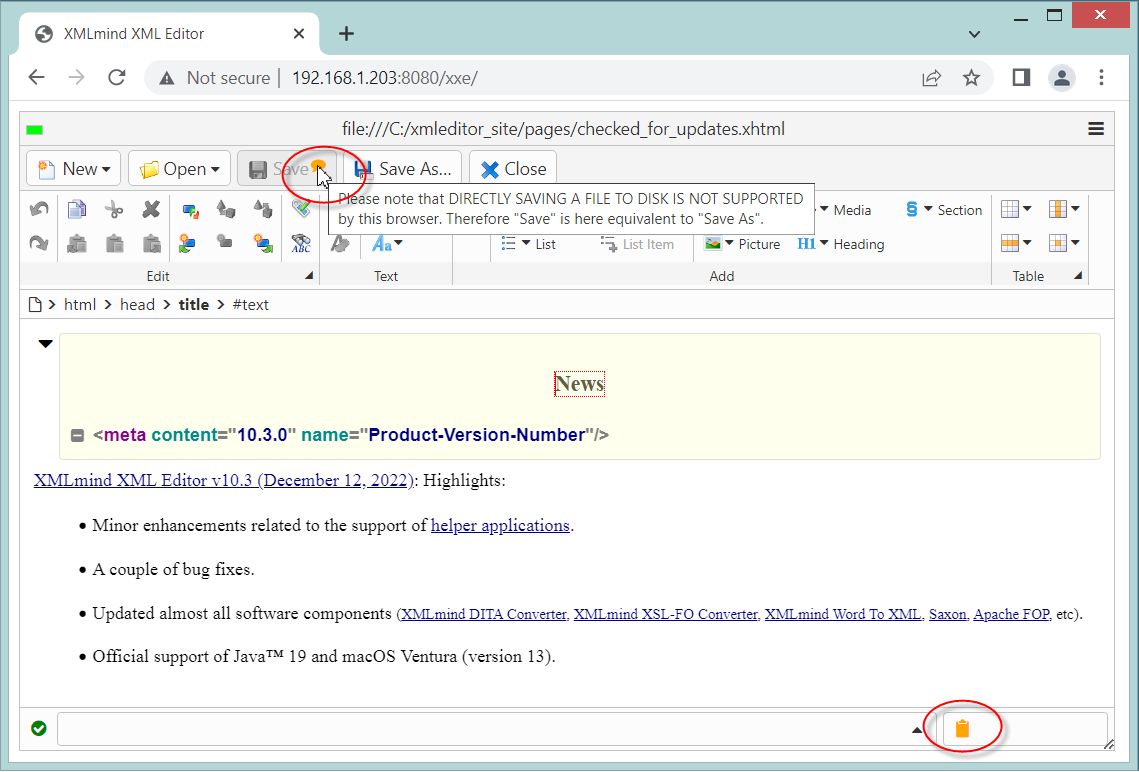The height and width of the screenshot is (772, 1139).
Task: Click the Copy documents icon
Action: [76, 209]
